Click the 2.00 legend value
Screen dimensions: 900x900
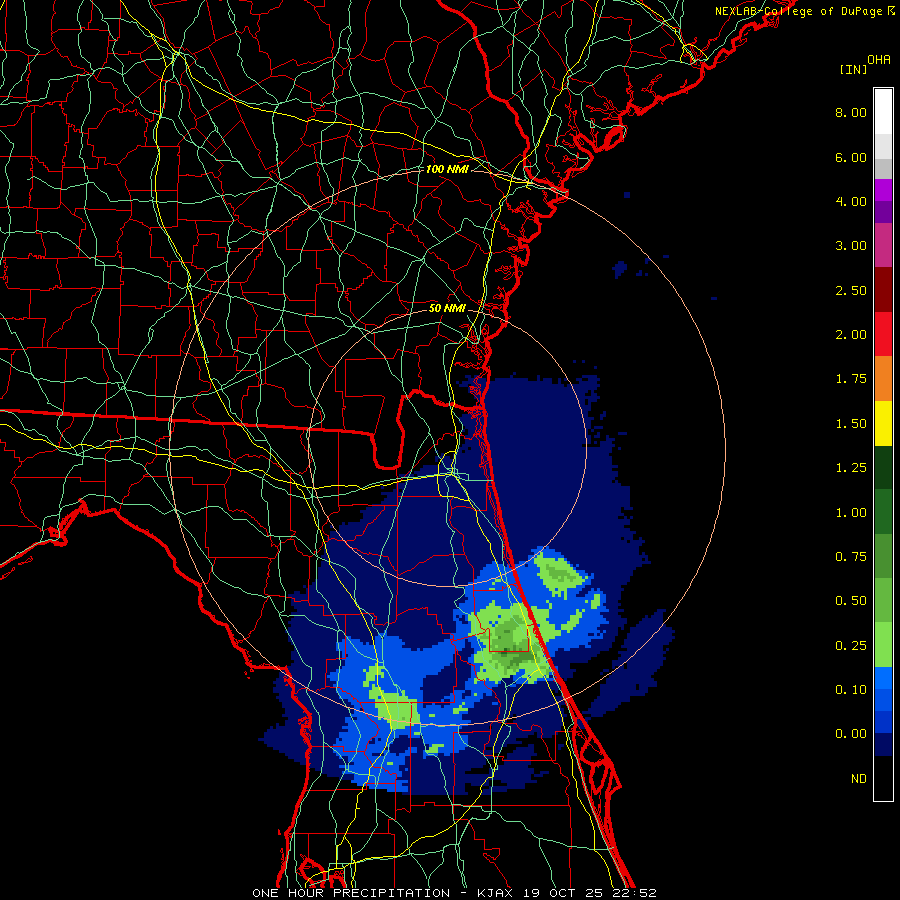(851, 335)
